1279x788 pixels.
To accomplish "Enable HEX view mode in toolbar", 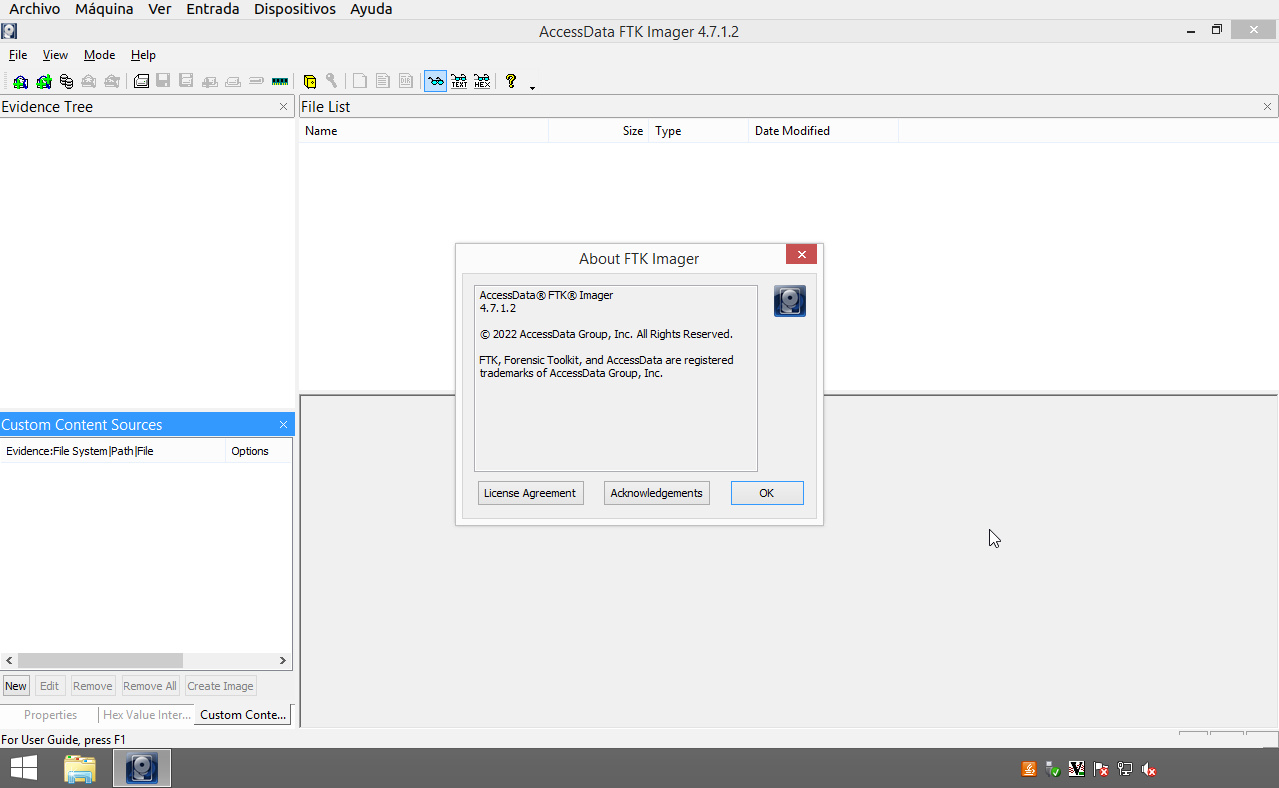I will 482,82.
